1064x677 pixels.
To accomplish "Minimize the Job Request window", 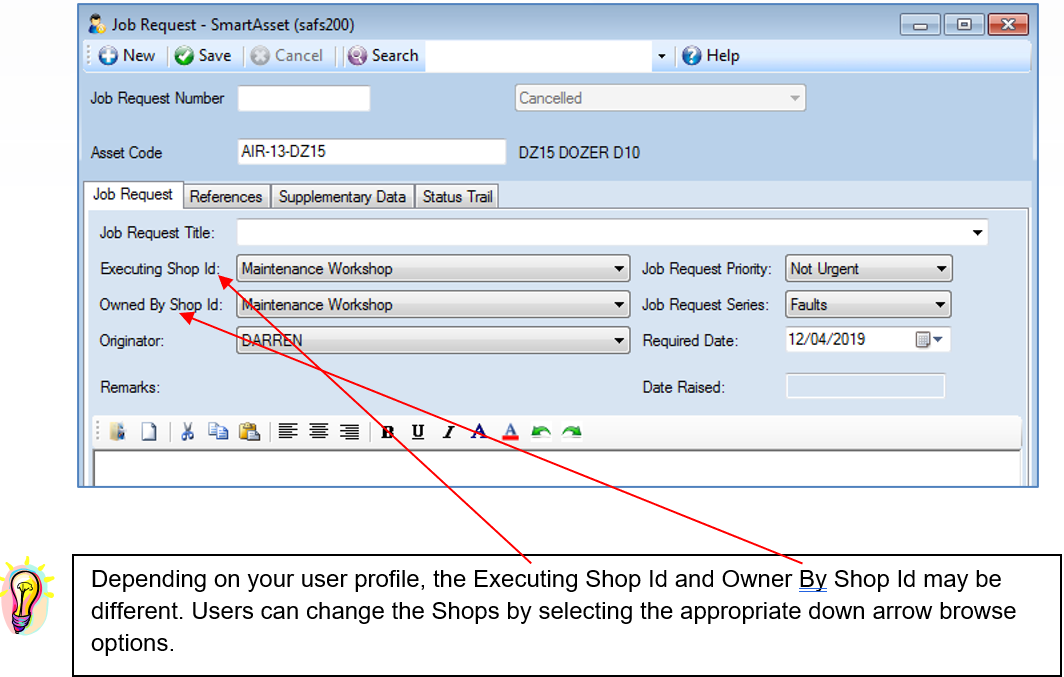I will point(920,25).
